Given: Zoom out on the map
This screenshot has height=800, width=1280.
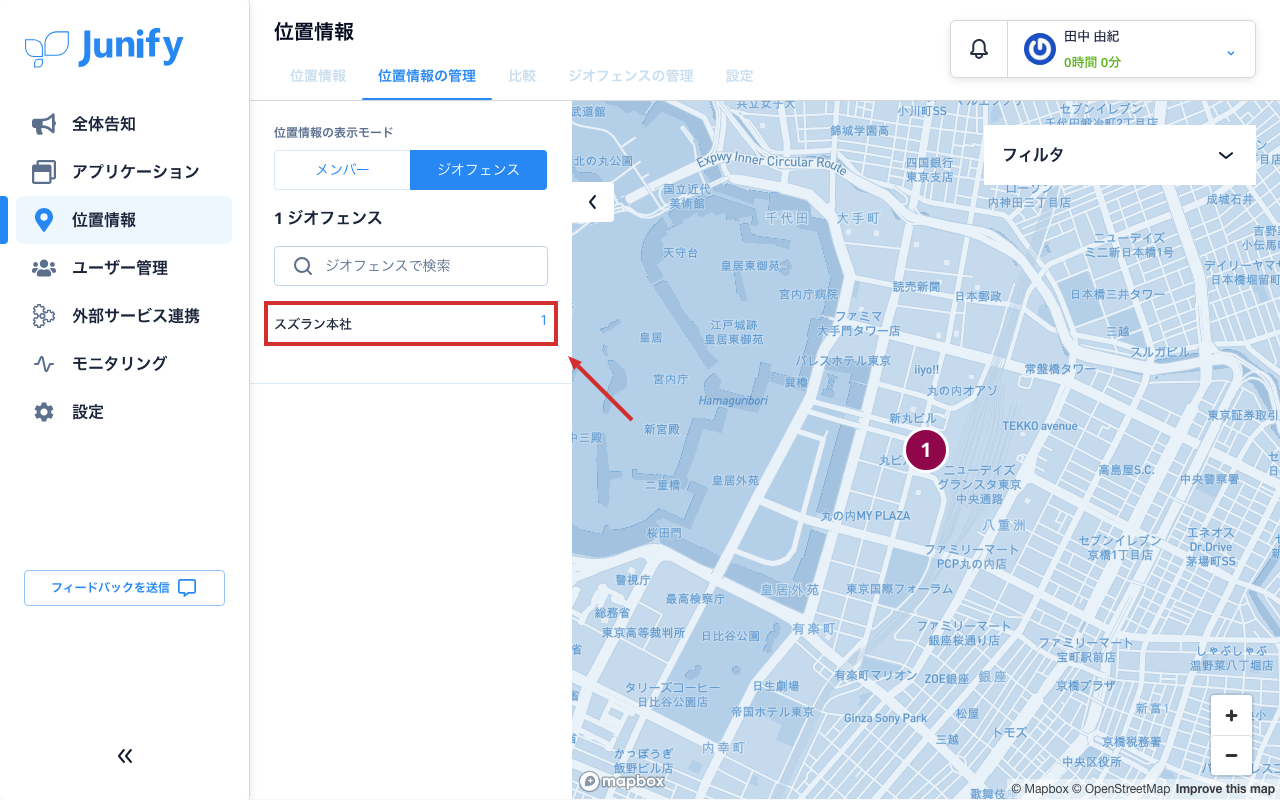Looking at the screenshot, I should [x=1231, y=755].
